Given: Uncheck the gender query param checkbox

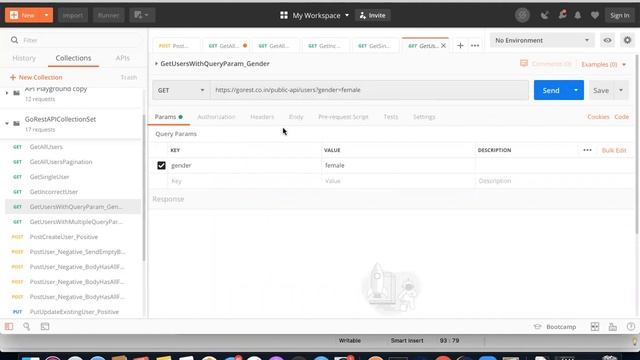Looking at the screenshot, I should point(161,165).
